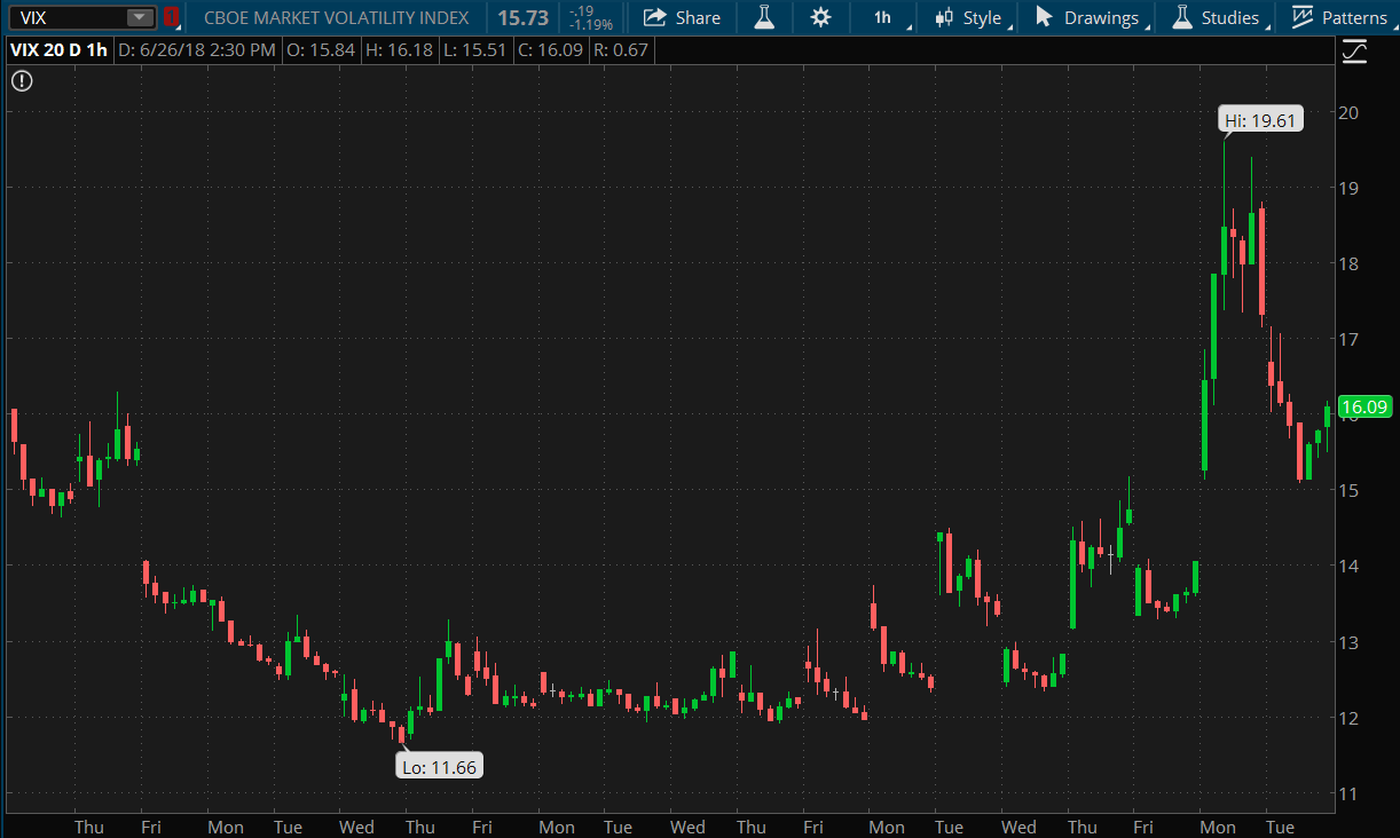This screenshot has width=1400, height=838.
Task: Click the exclamation info icon on chart
Action: point(22,81)
